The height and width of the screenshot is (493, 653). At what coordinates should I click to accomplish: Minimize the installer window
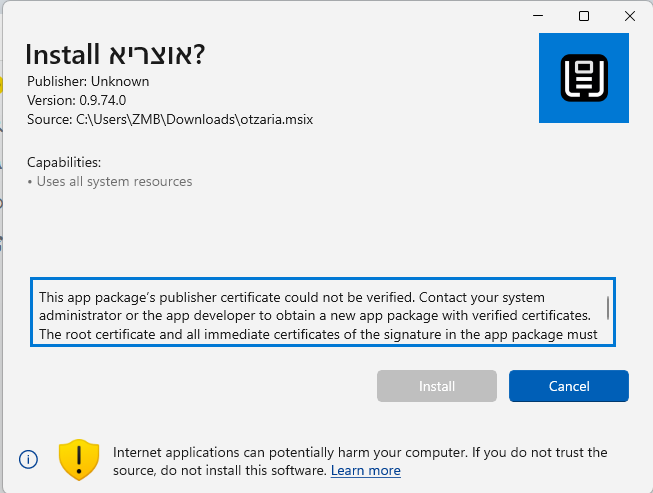pyautogui.click(x=539, y=16)
